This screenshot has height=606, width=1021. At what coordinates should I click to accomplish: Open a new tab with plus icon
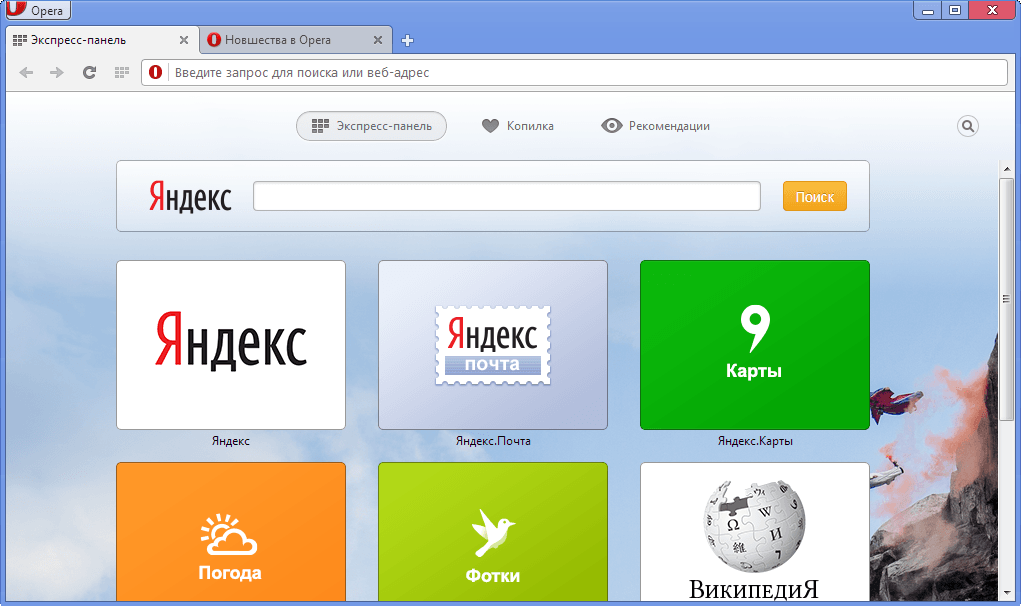point(407,40)
